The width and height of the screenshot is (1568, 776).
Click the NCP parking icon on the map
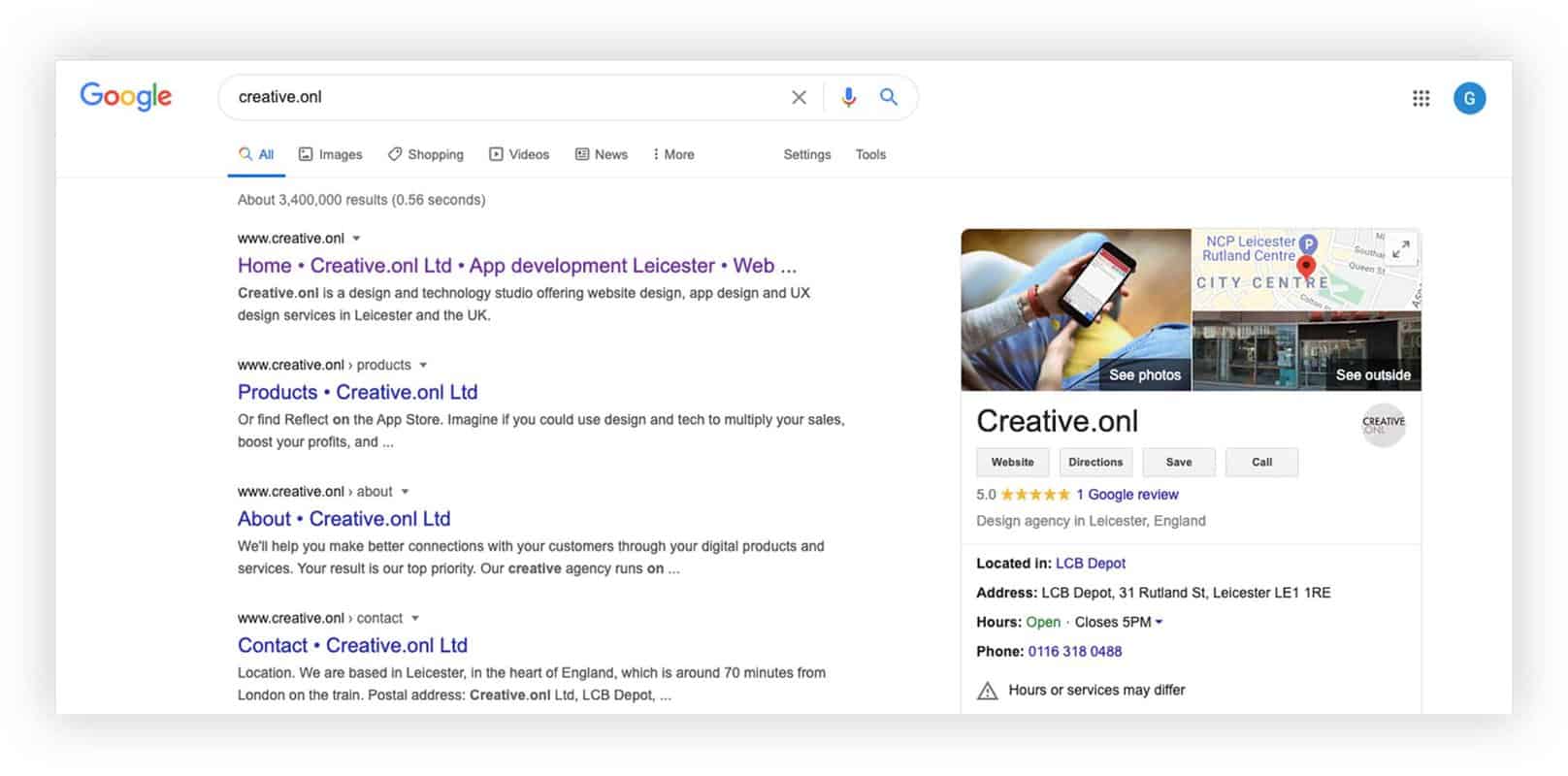tap(1308, 243)
